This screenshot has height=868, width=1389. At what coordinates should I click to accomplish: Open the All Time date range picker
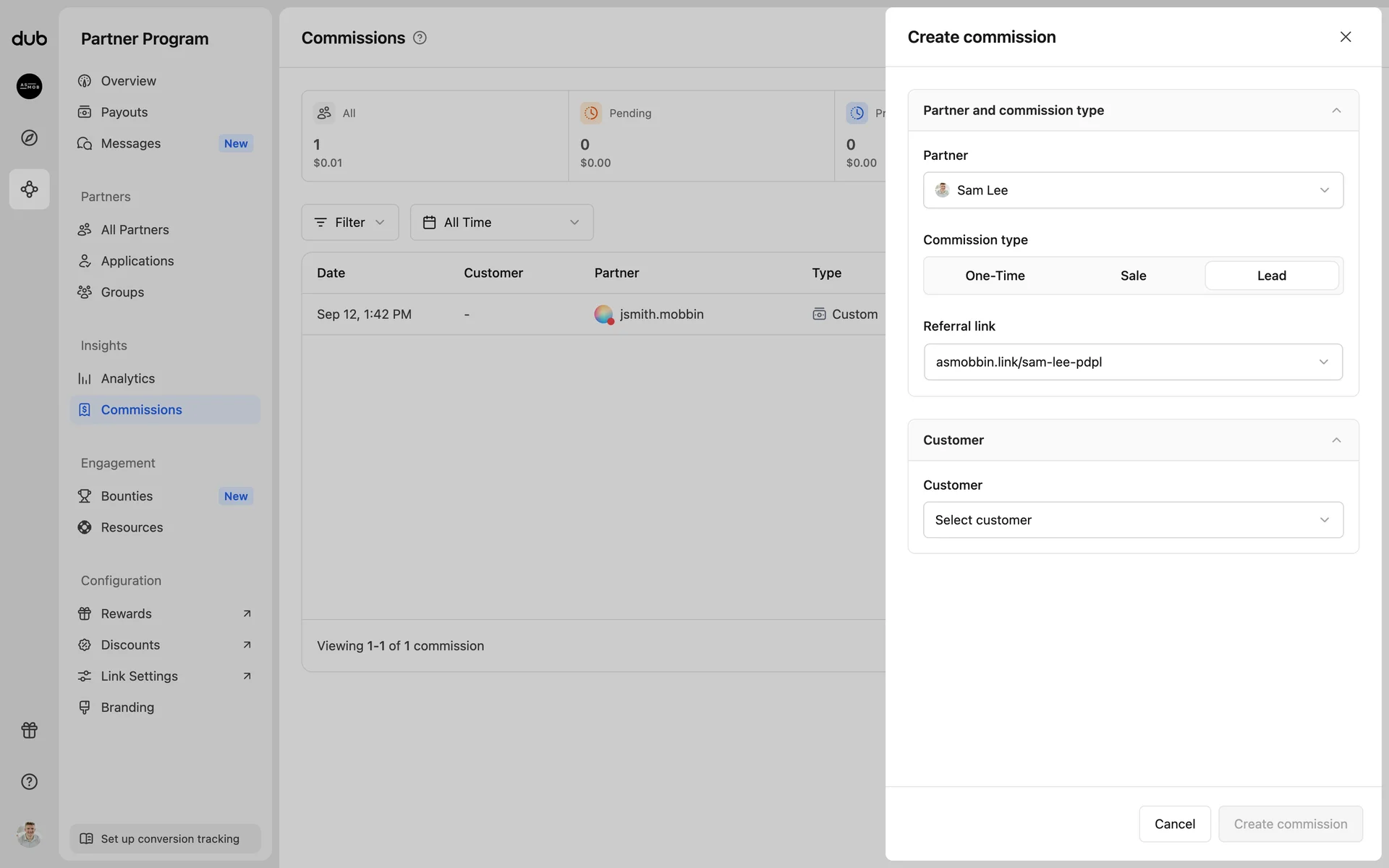[x=501, y=222]
